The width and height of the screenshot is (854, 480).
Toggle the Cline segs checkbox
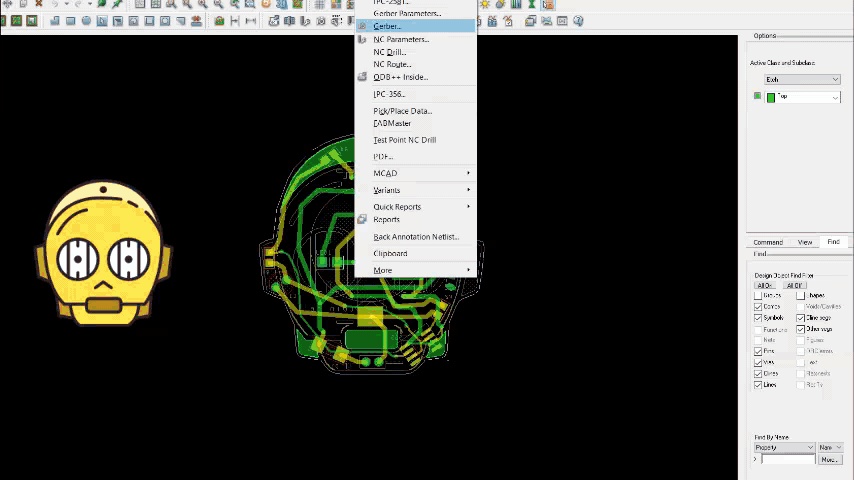800,318
